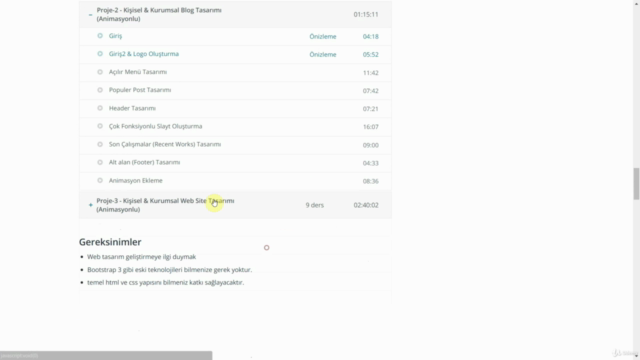Select the Animasyon Ekleme lecture title

[x=136, y=180]
